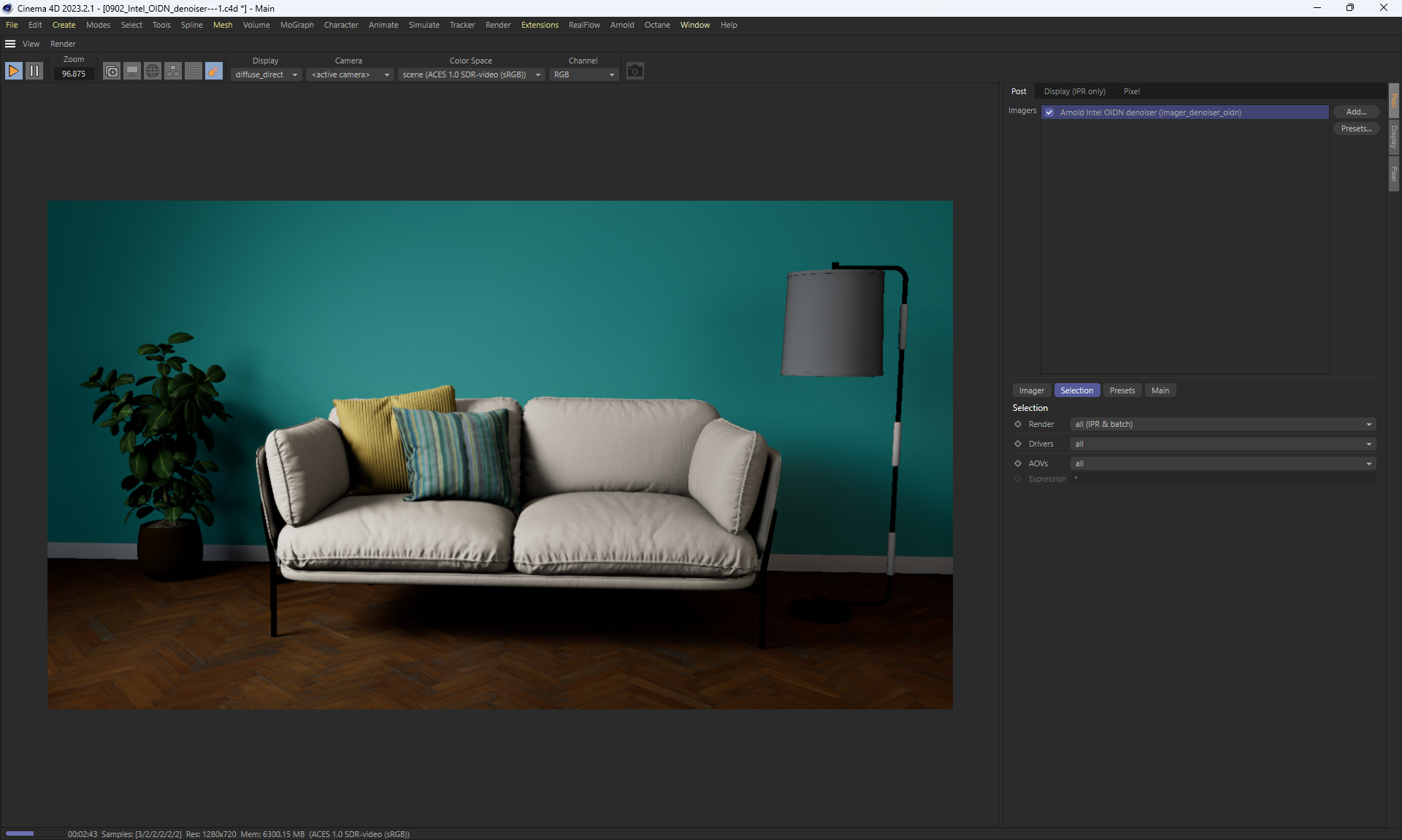The width and height of the screenshot is (1402, 840).
Task: Start the IPR render with play button
Action: pos(13,71)
